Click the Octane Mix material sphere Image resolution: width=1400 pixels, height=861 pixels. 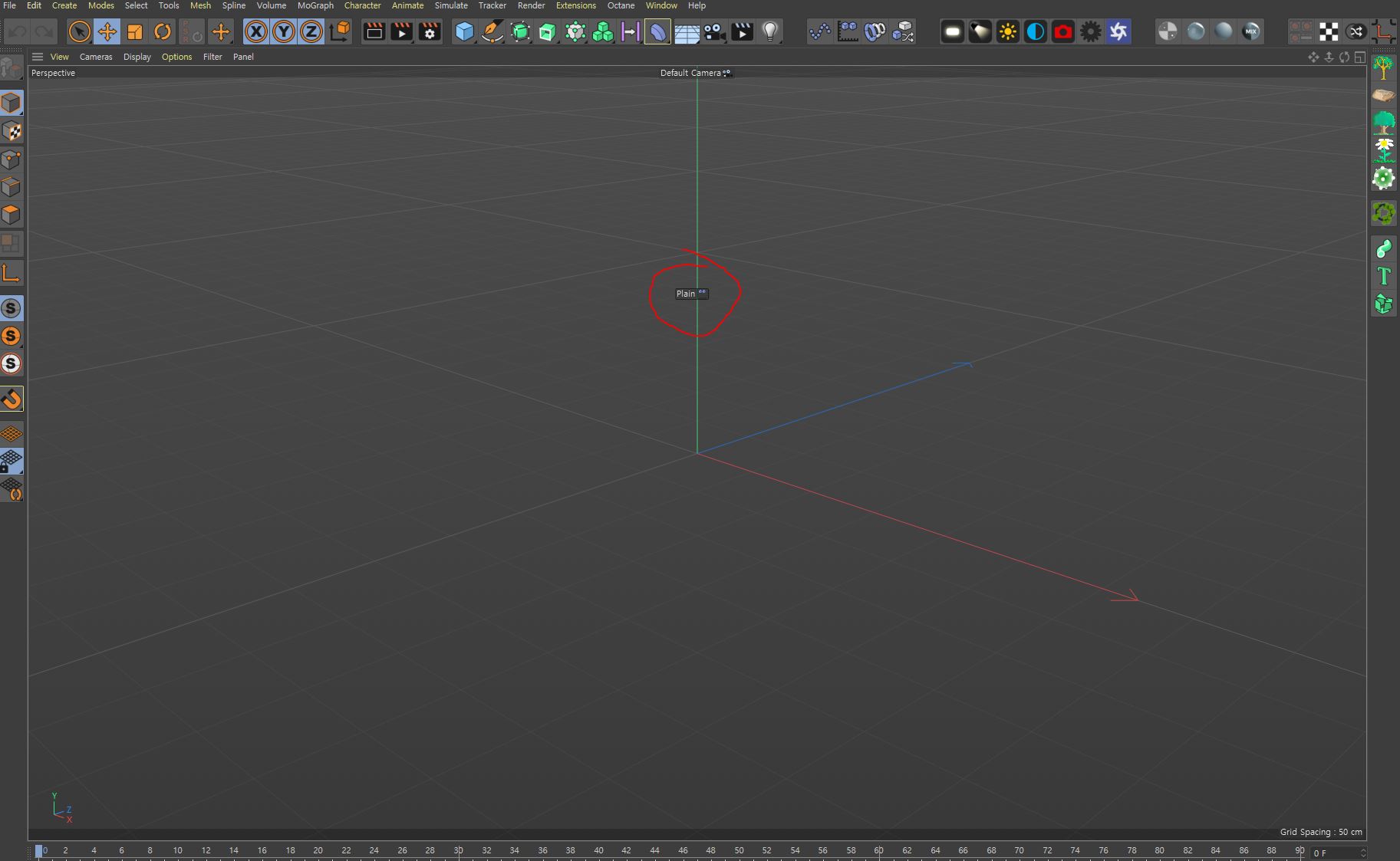[x=1251, y=31]
